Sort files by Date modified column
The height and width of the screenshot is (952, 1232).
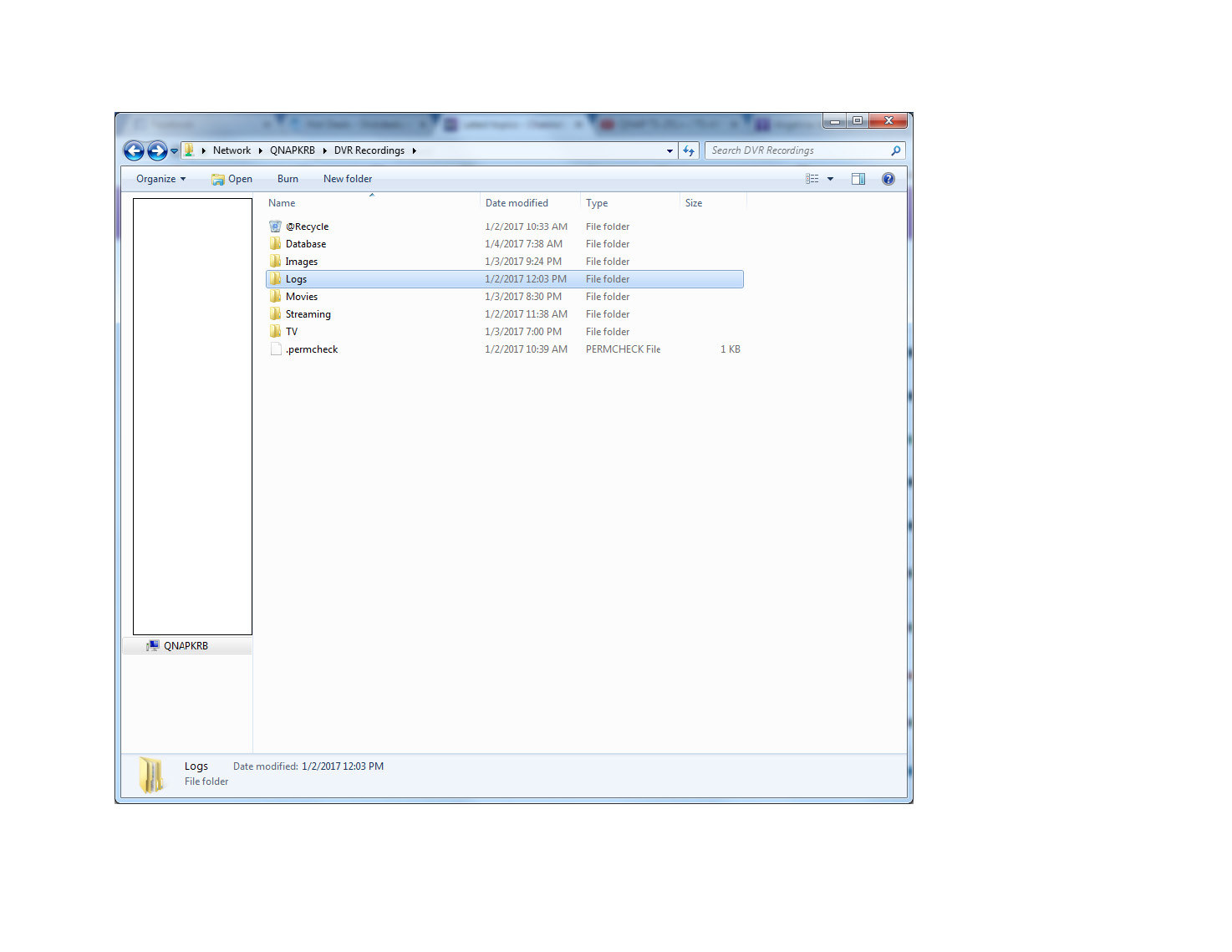click(x=517, y=203)
